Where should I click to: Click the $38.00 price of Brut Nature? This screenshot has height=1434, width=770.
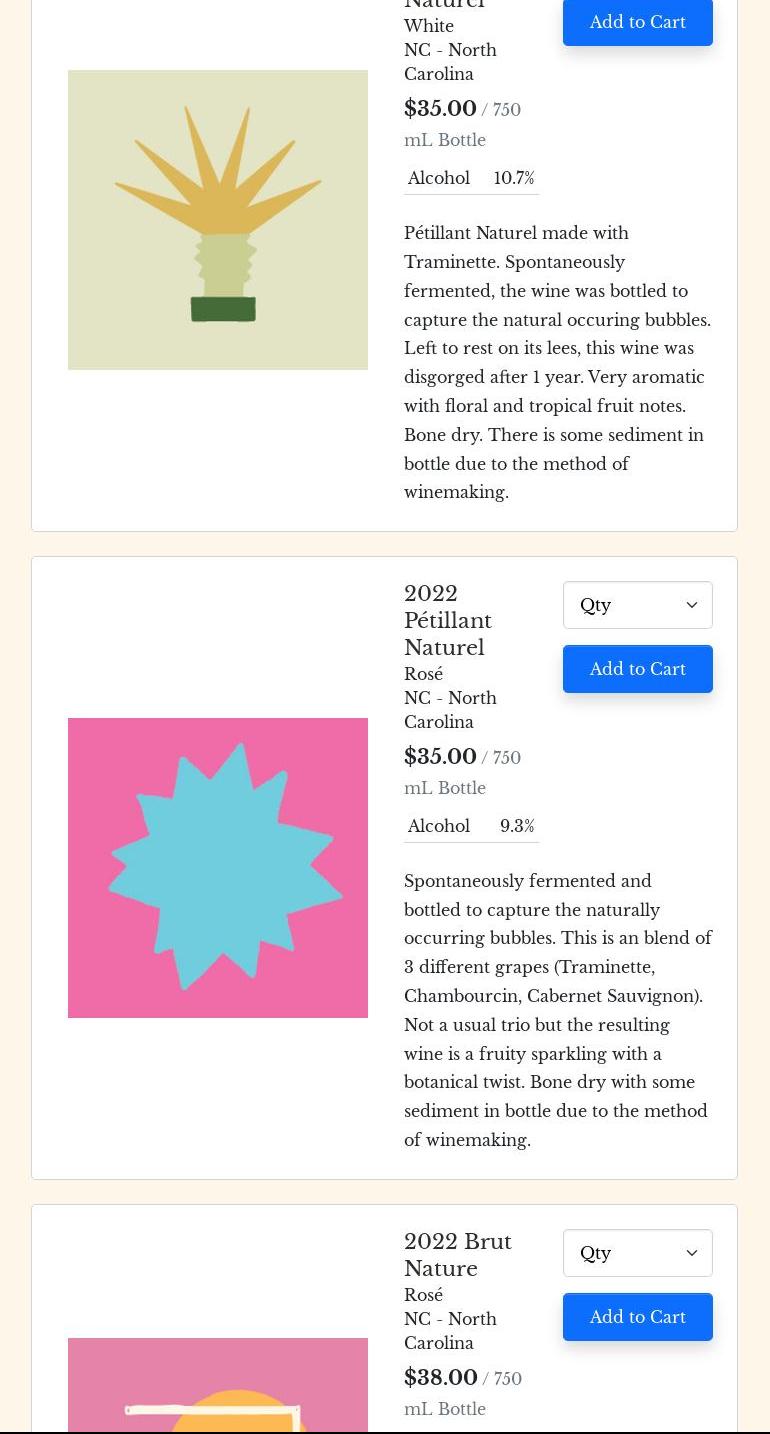(440, 1378)
